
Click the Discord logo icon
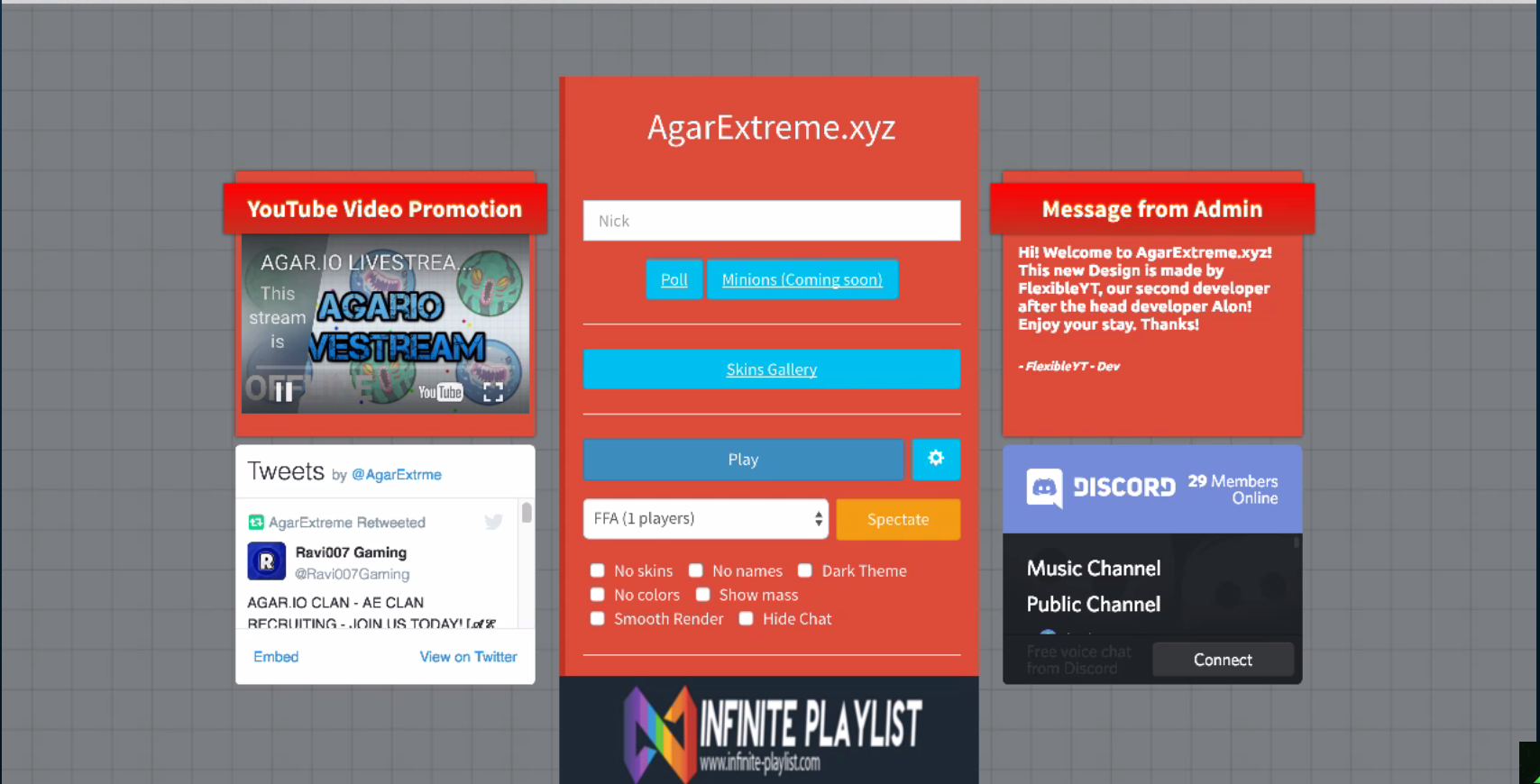[1044, 488]
